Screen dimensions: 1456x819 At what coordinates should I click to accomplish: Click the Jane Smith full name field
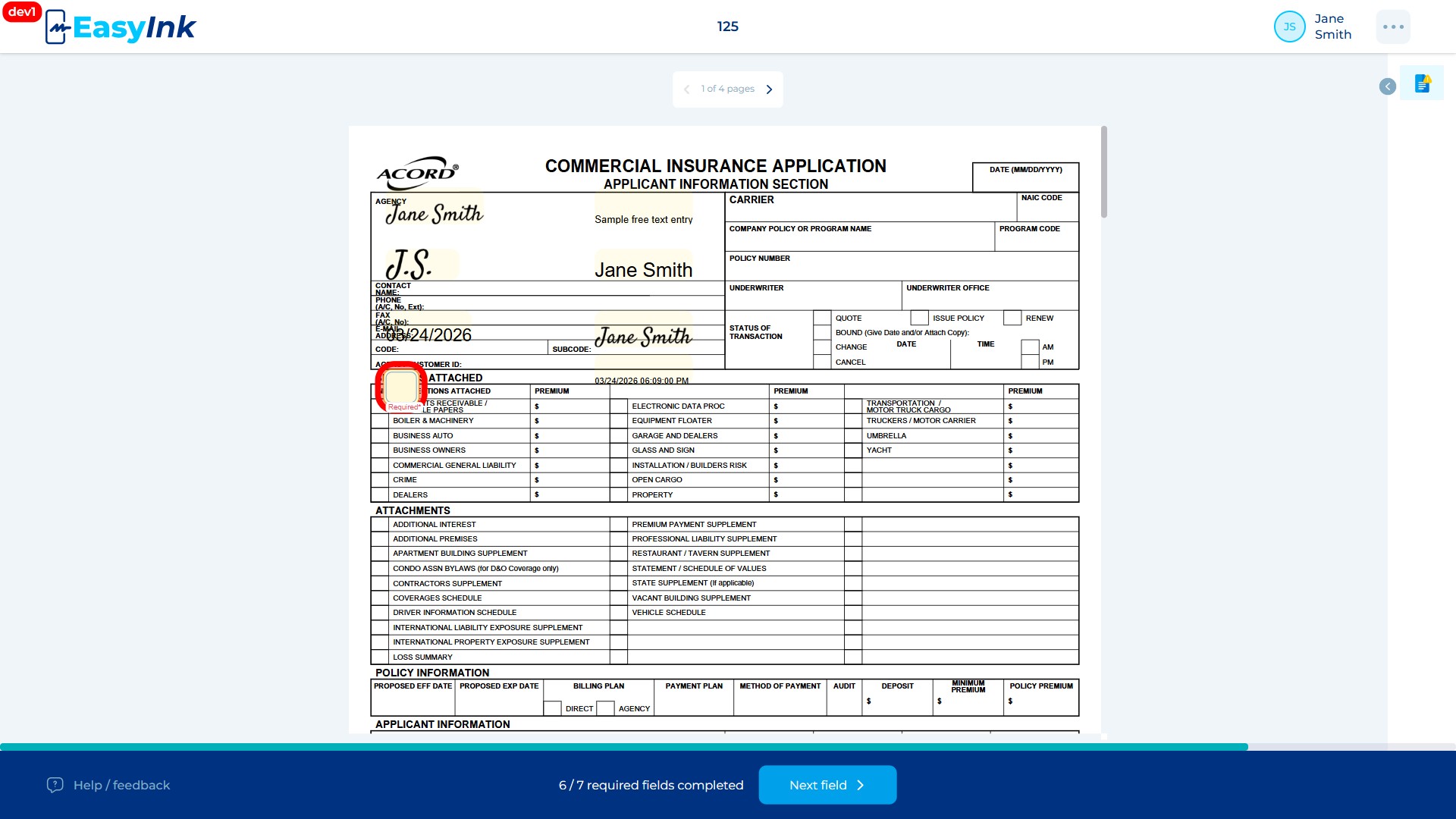(643, 265)
